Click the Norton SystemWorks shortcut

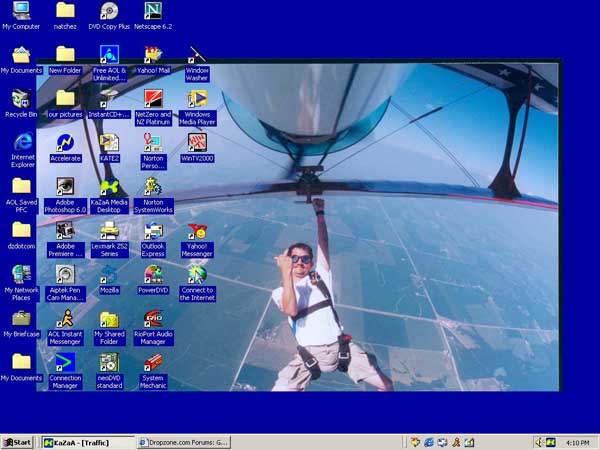coord(153,187)
